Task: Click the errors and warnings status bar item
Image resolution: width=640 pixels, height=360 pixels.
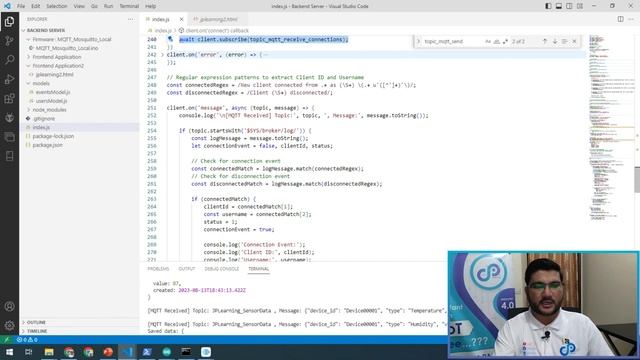Action: pyautogui.click(x=27, y=339)
